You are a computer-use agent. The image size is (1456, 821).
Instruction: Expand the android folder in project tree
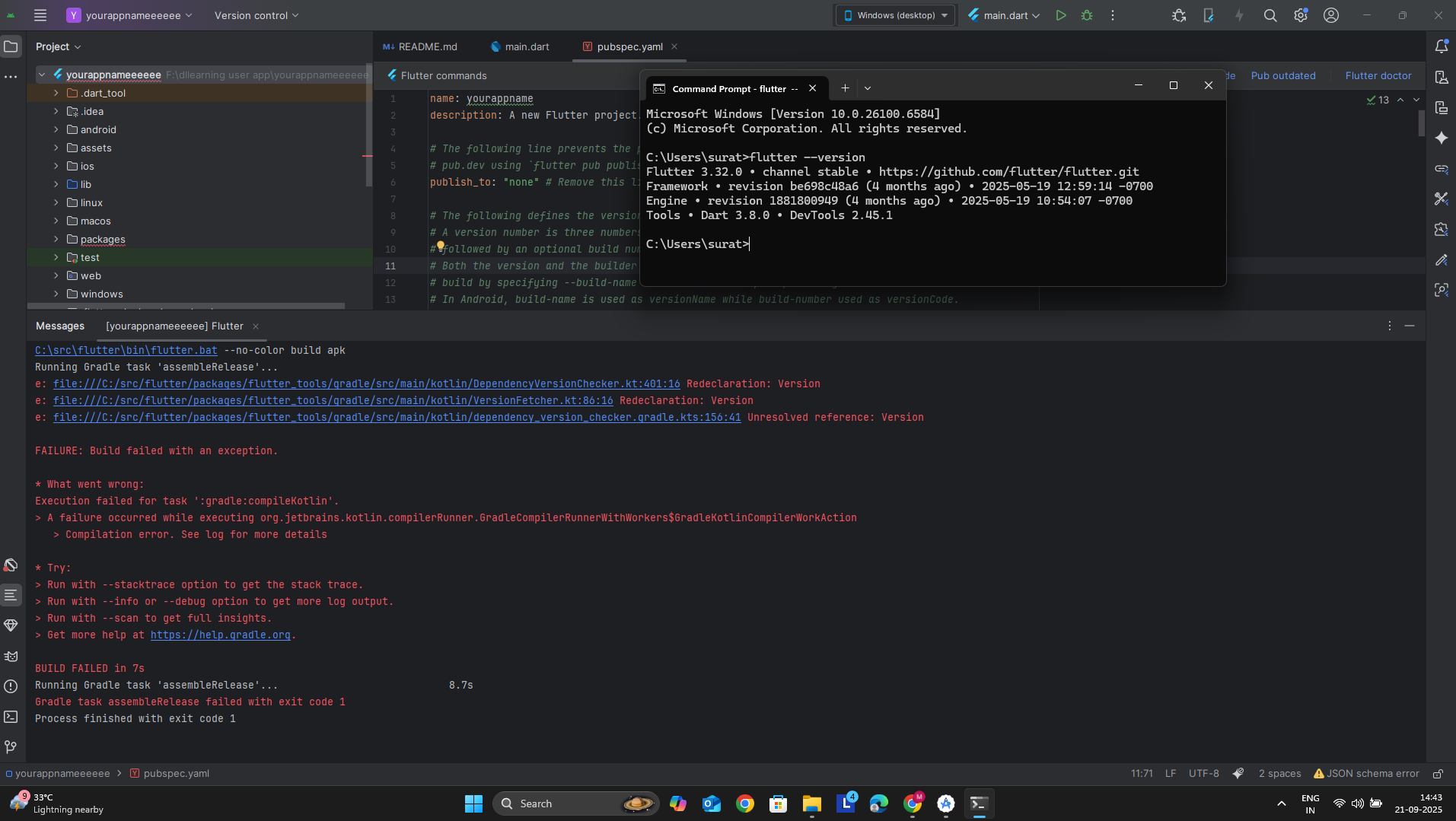pyautogui.click(x=56, y=130)
